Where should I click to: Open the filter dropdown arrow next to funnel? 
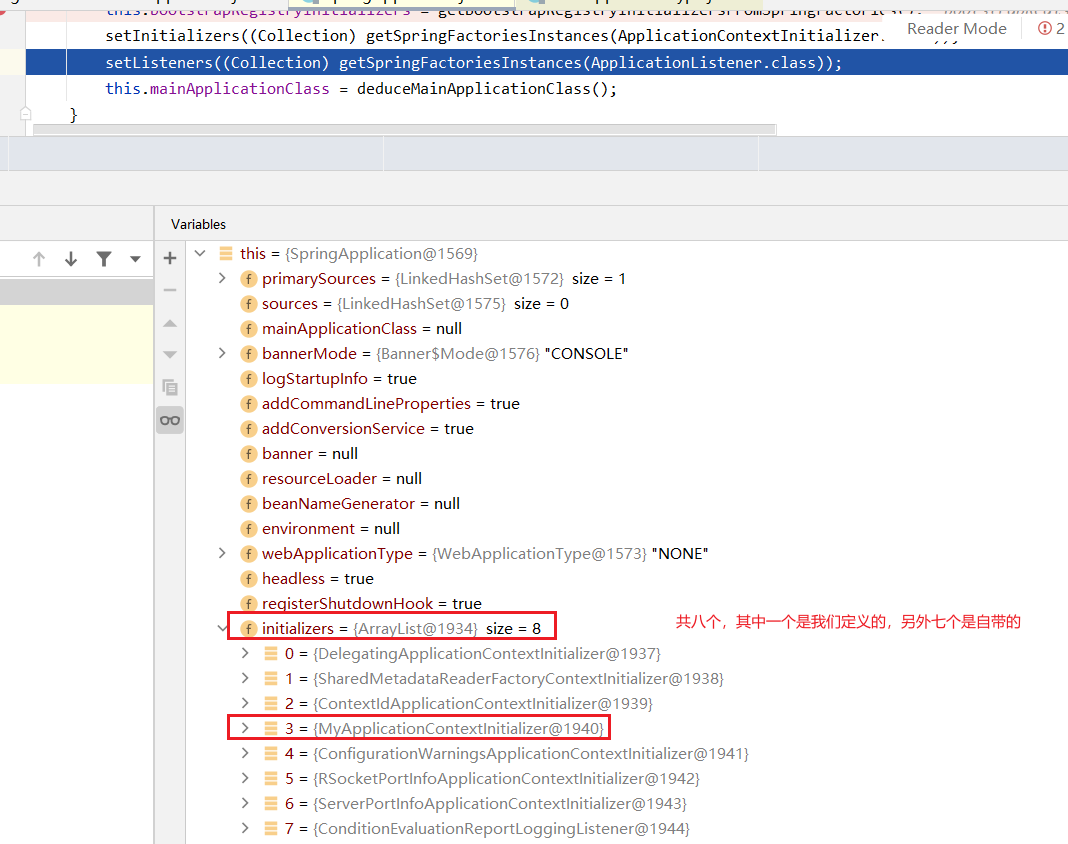[136, 259]
